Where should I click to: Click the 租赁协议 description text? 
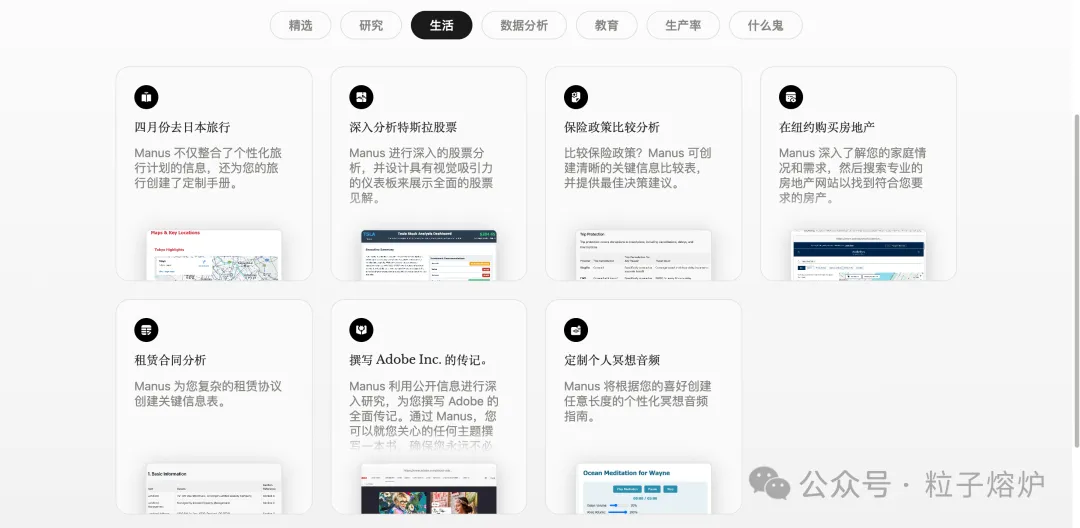click(208, 394)
